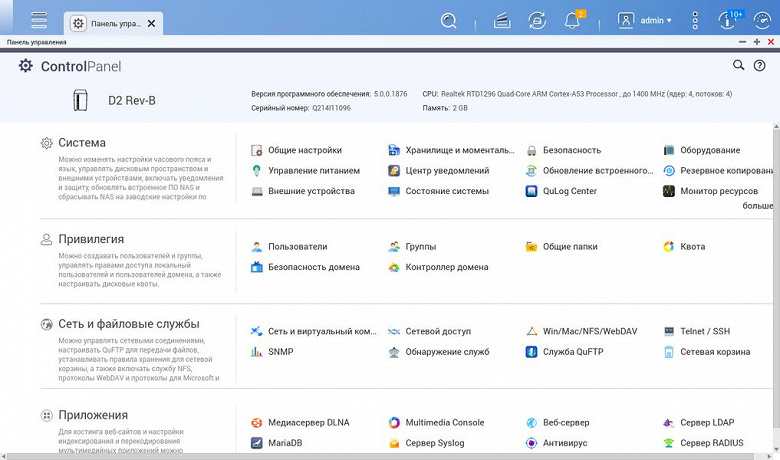Open the notifications bell
This screenshot has width=780, height=460.
pyautogui.click(x=572, y=20)
